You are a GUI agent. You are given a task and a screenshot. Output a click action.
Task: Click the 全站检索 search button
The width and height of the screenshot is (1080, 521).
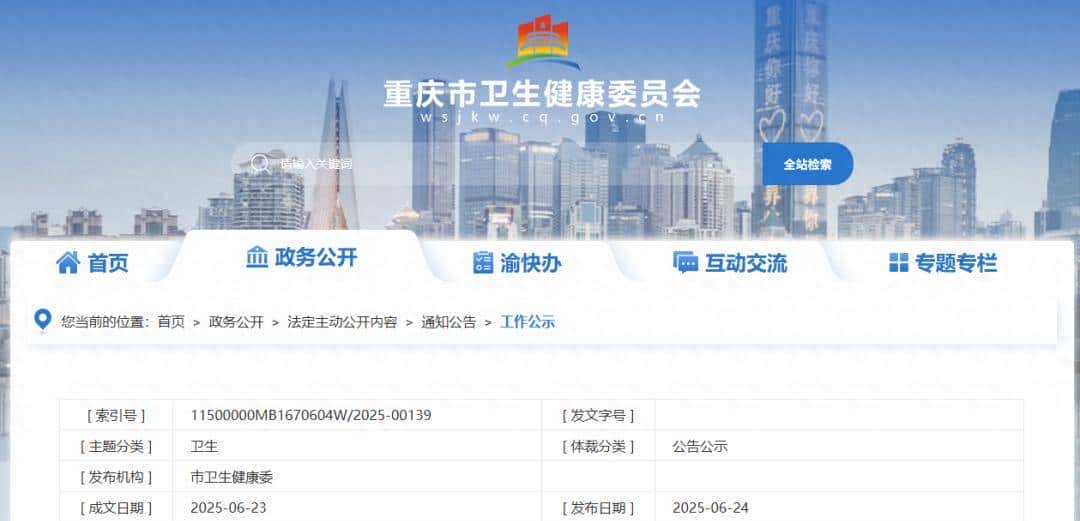807,164
